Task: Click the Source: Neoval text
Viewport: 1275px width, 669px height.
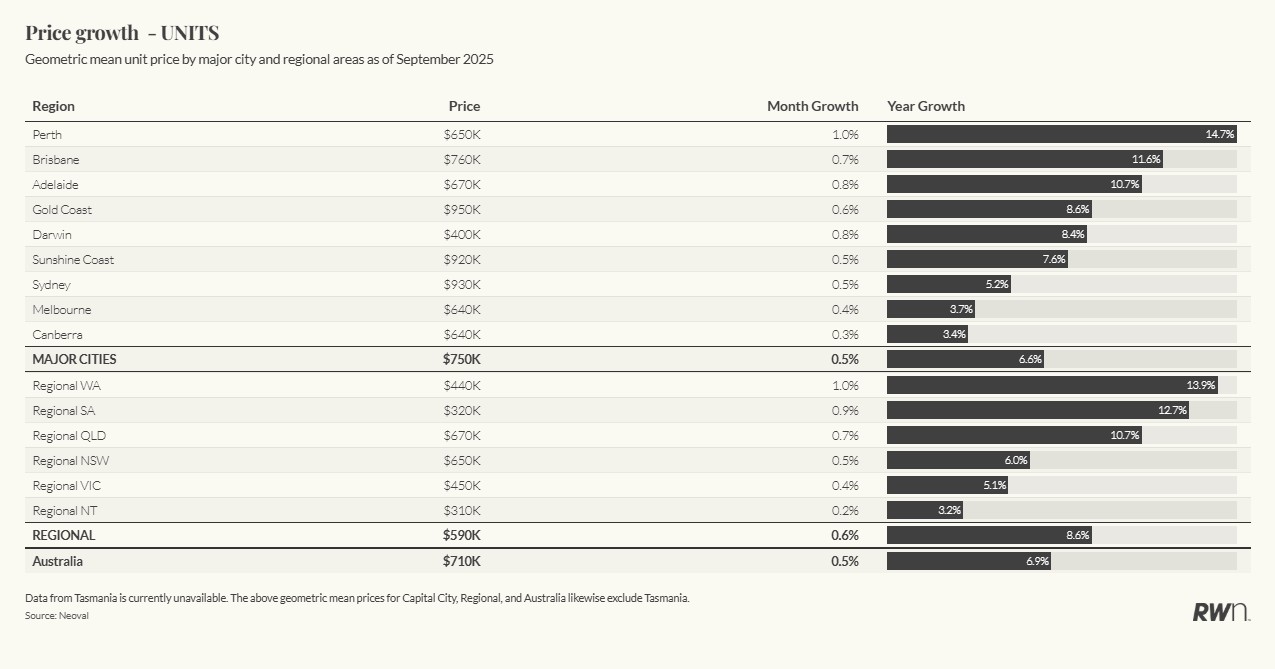Action: click(x=56, y=616)
